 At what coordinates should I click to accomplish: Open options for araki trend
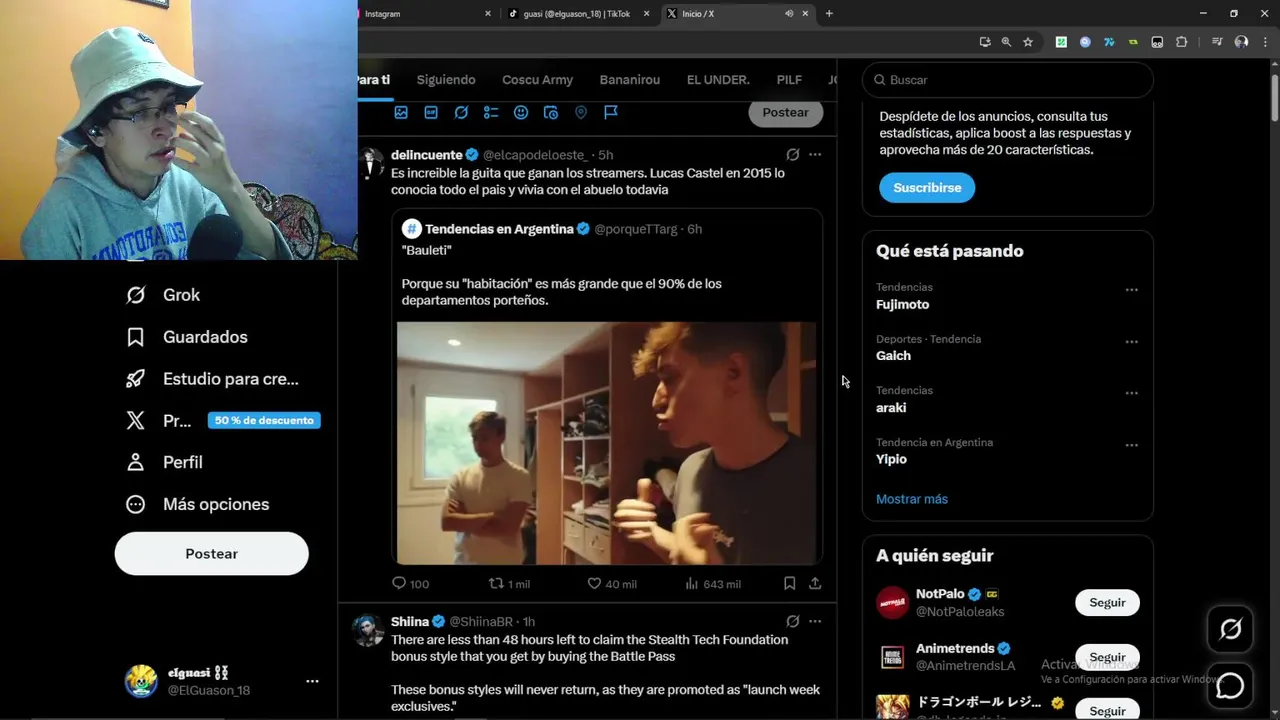(x=1131, y=393)
